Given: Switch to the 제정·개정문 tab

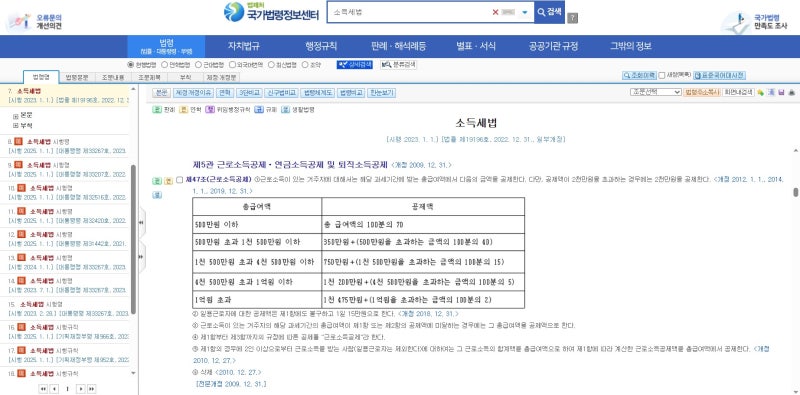Looking at the screenshot, I should pyautogui.click(x=221, y=78).
